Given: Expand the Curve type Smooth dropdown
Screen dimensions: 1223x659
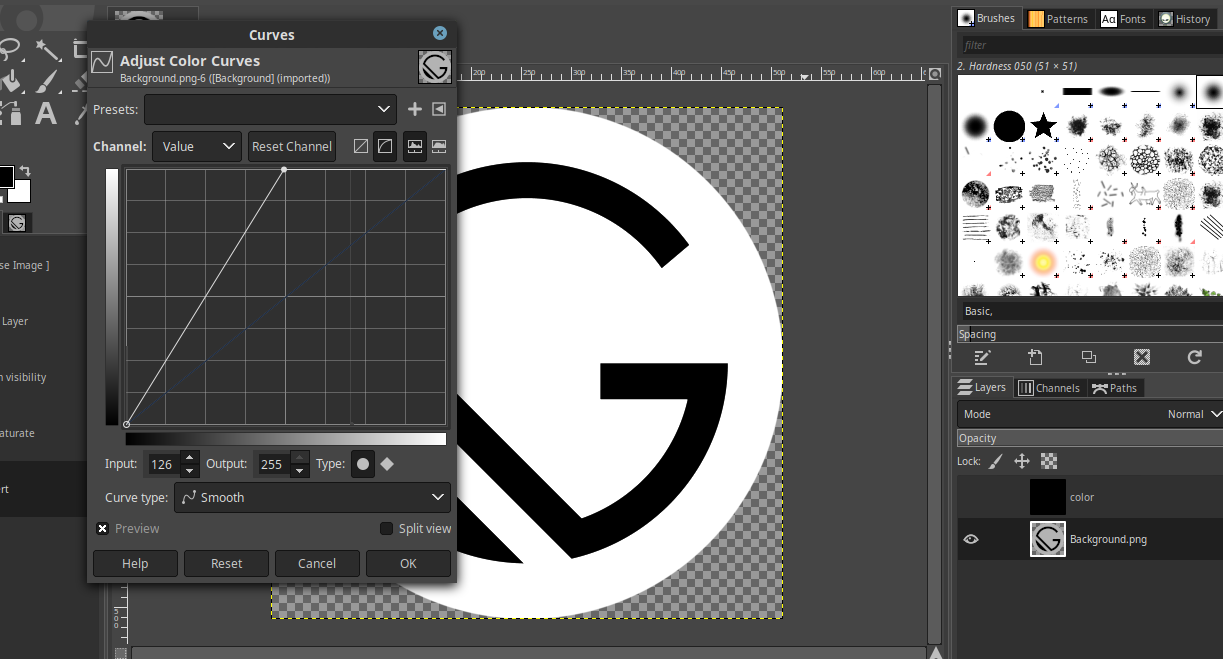Looking at the screenshot, I should click(x=312, y=497).
